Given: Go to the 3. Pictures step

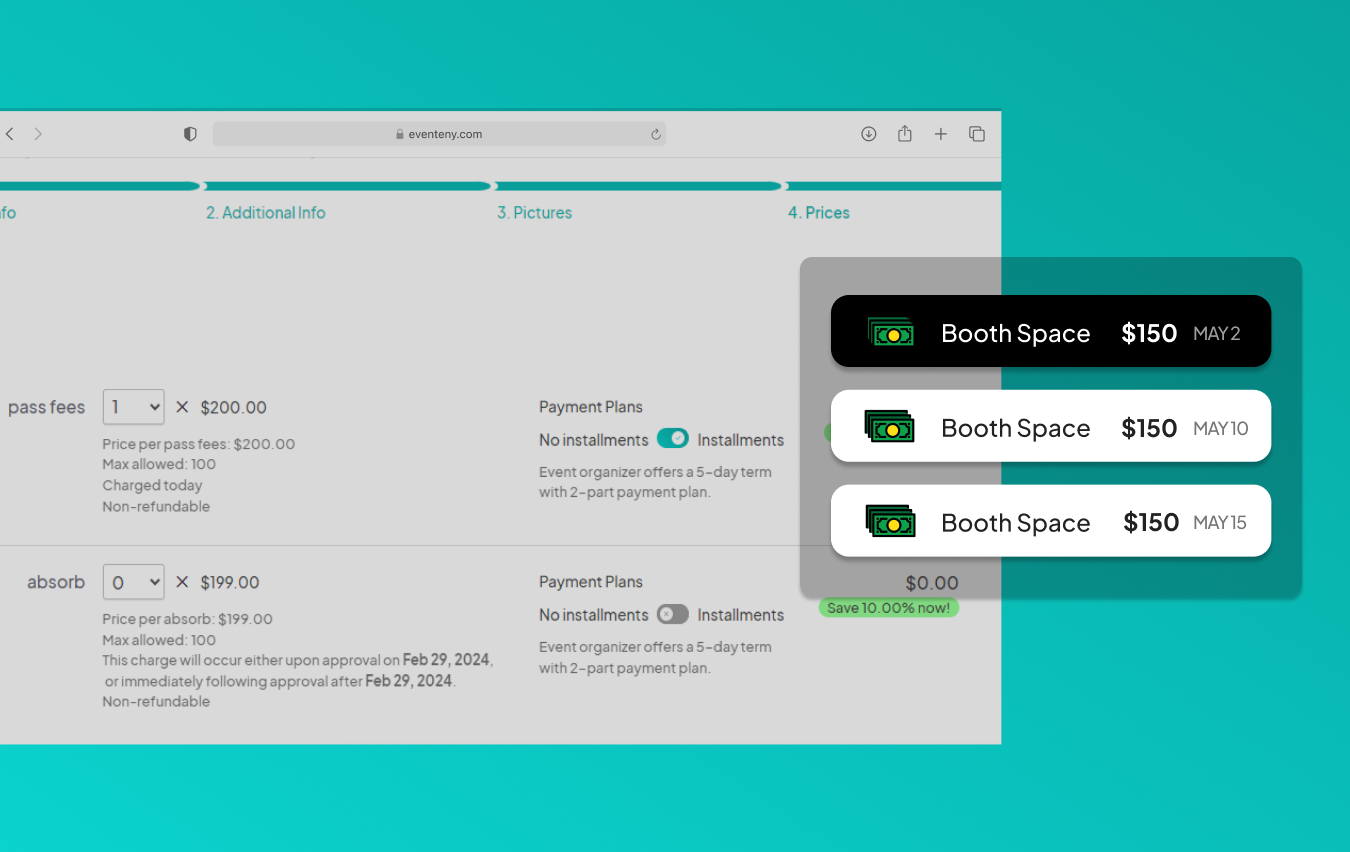Looking at the screenshot, I should tap(534, 213).
